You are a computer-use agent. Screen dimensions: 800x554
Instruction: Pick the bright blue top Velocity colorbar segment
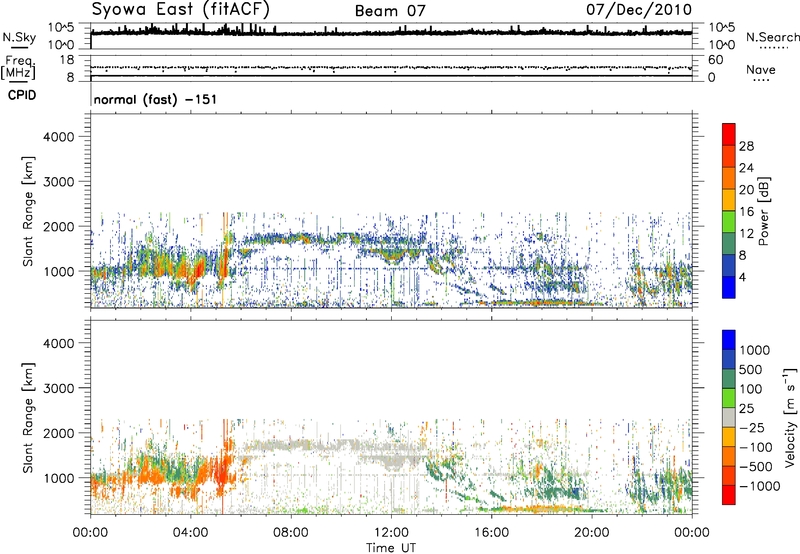(729, 340)
